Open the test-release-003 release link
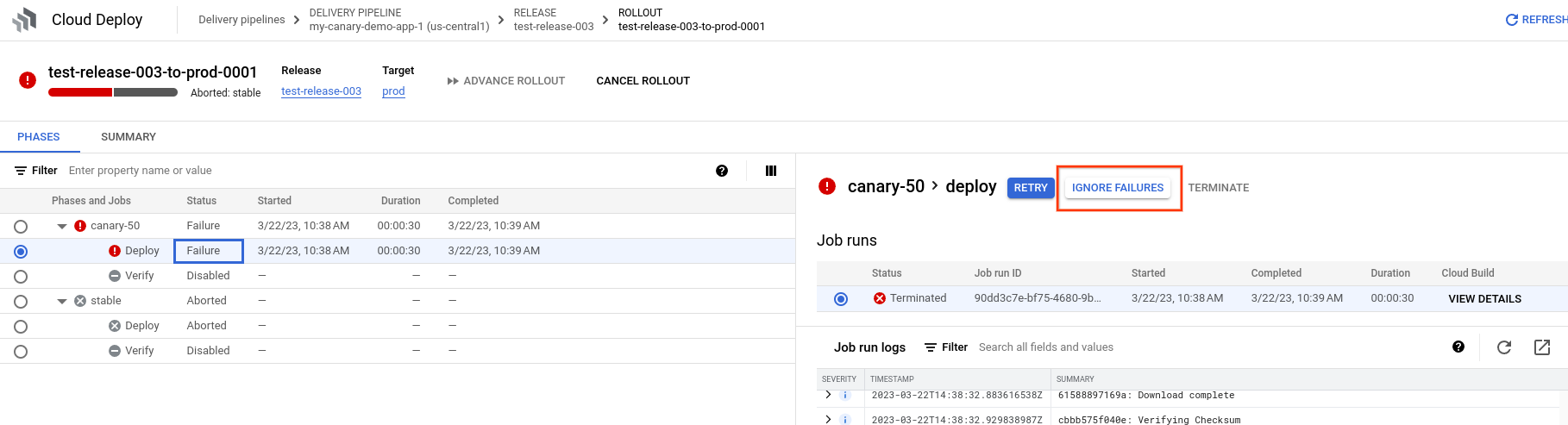This screenshot has width=1568, height=425. 321,91
